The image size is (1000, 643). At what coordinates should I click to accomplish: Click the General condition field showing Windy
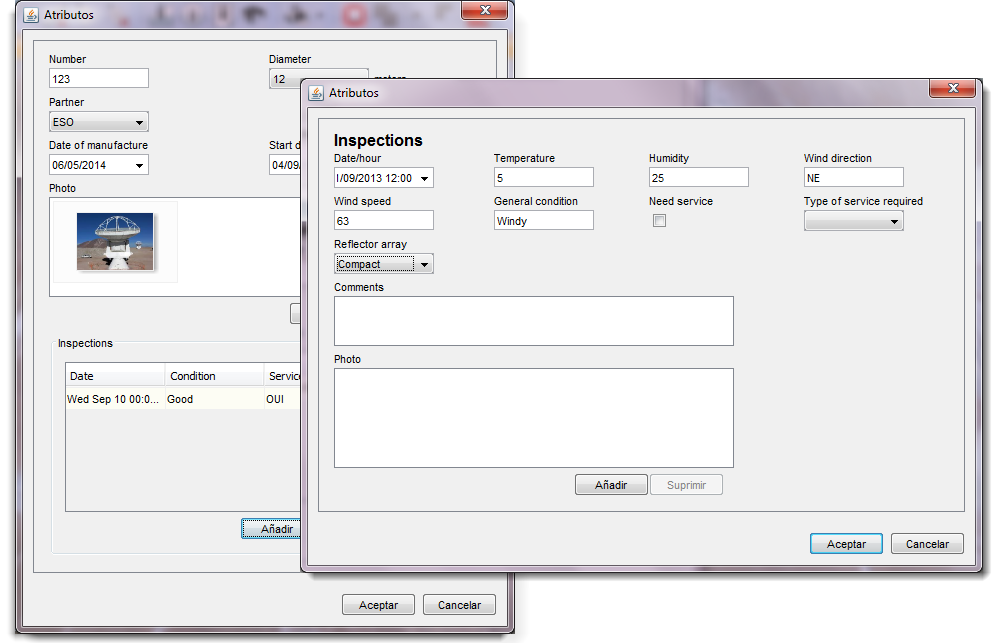[543, 221]
